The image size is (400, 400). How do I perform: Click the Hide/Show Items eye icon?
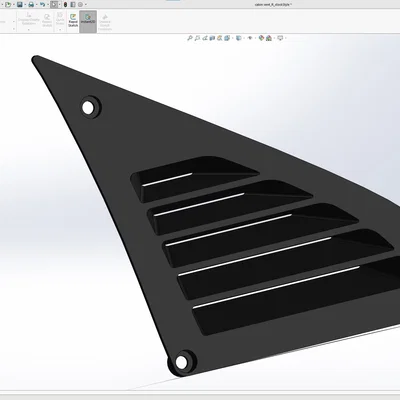tap(250, 38)
